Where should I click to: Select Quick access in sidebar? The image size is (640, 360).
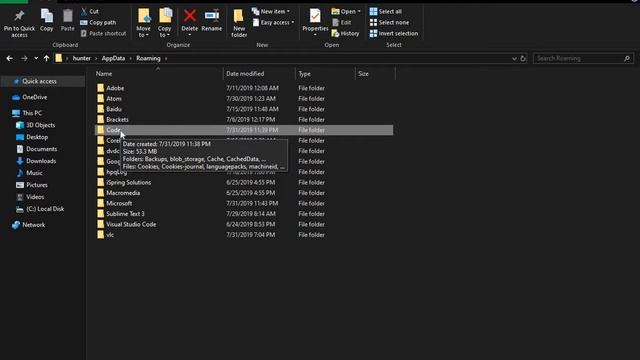pos(39,81)
